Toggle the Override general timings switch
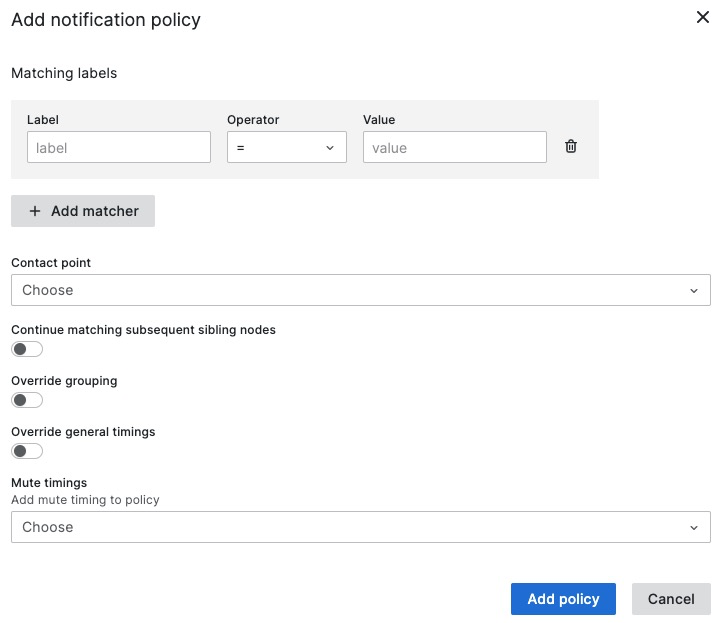The image size is (718, 623). pos(27,451)
